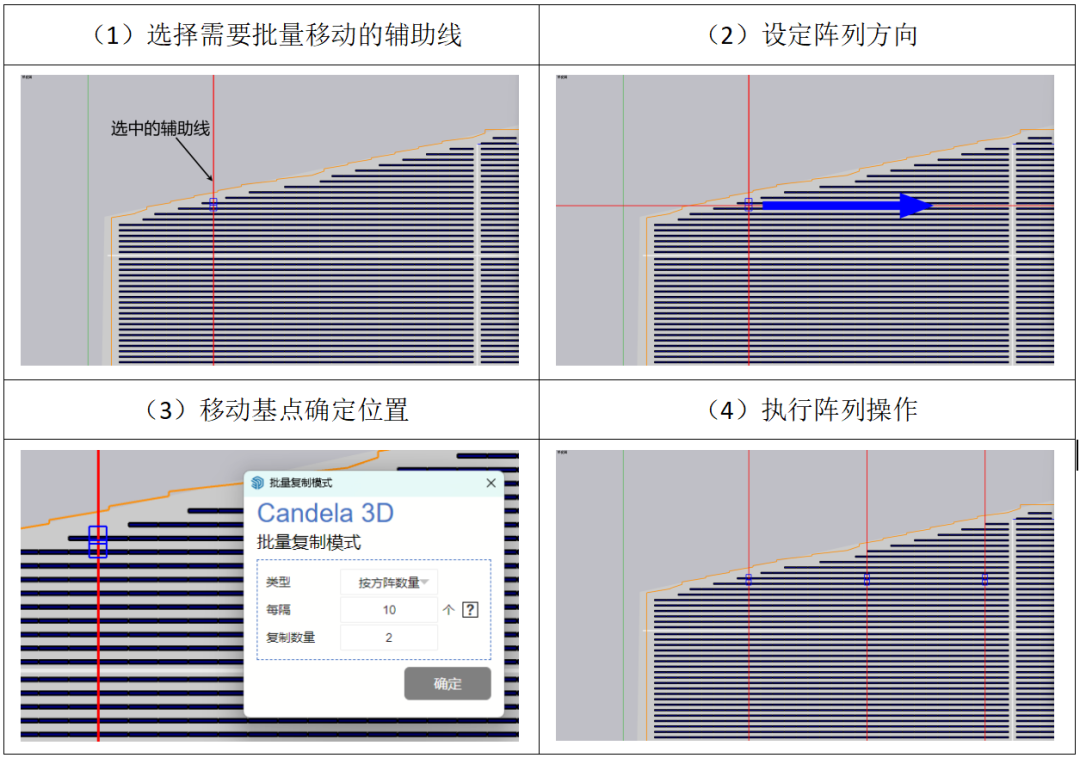Click the 个 unit text next to 每隔 field
This screenshot has height=758, width=1080.
[448, 609]
